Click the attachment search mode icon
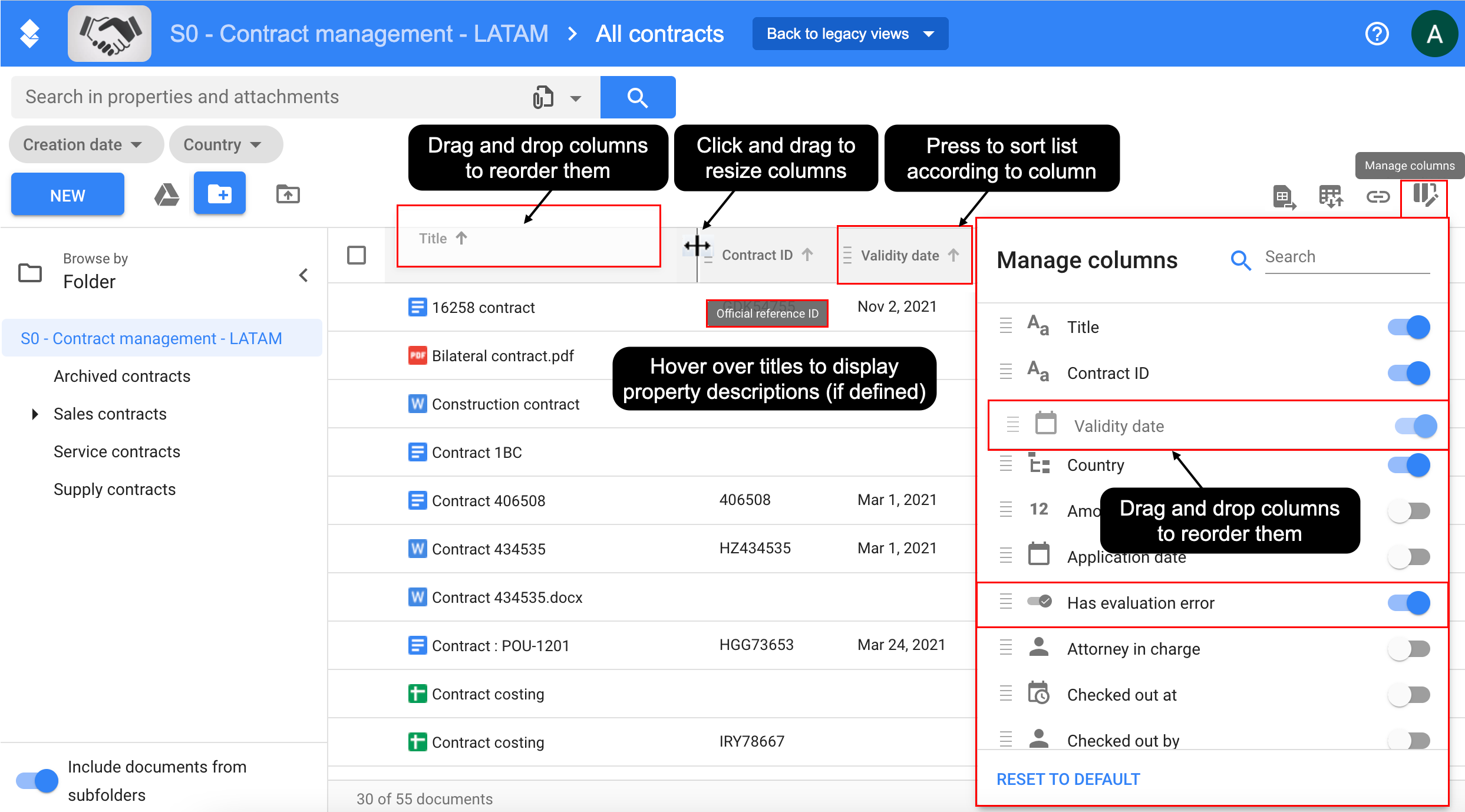Viewport: 1465px width, 812px height. coord(543,97)
